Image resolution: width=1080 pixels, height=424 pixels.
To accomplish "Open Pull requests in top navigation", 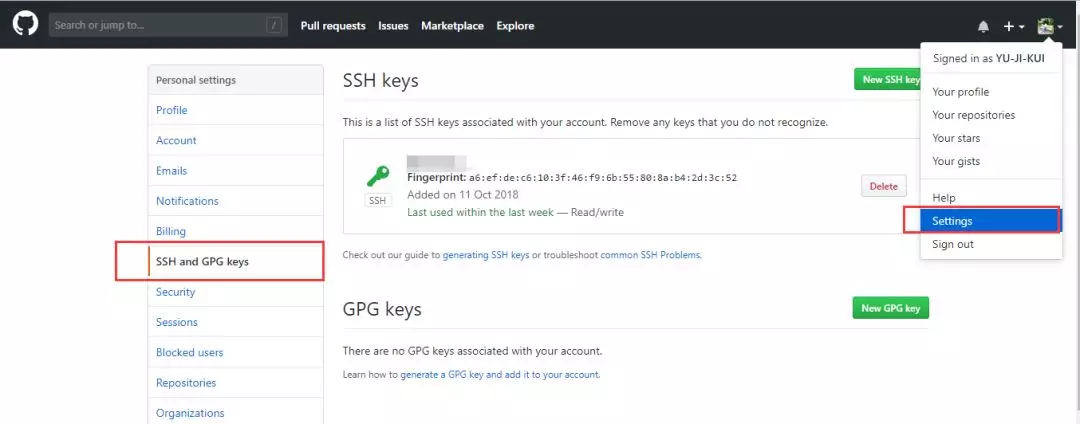I will [333, 26].
